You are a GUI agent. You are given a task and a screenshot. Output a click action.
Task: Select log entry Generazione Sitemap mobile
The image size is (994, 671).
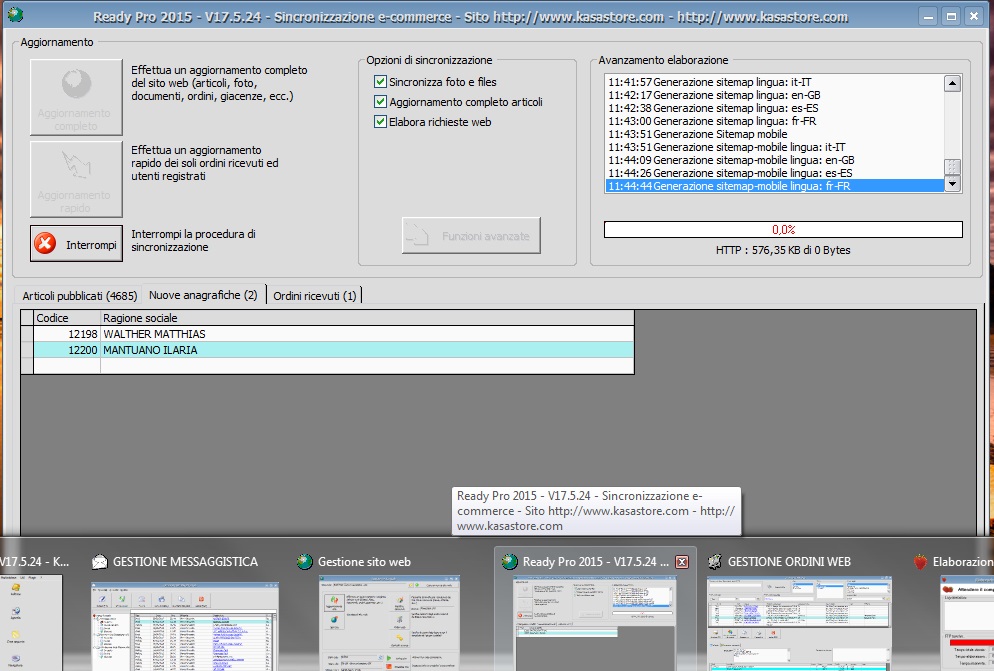click(775, 134)
